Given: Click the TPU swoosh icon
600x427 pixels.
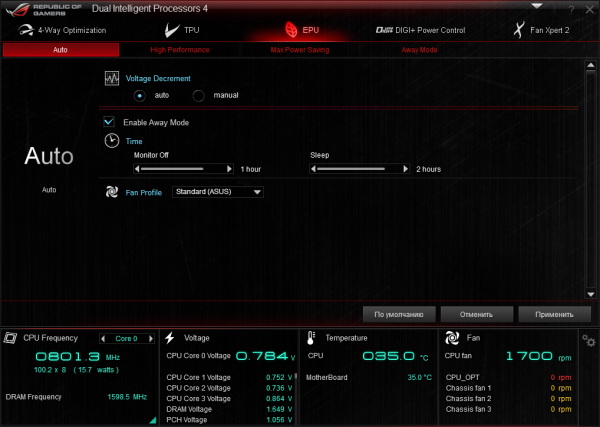Looking at the screenshot, I should point(172,30).
